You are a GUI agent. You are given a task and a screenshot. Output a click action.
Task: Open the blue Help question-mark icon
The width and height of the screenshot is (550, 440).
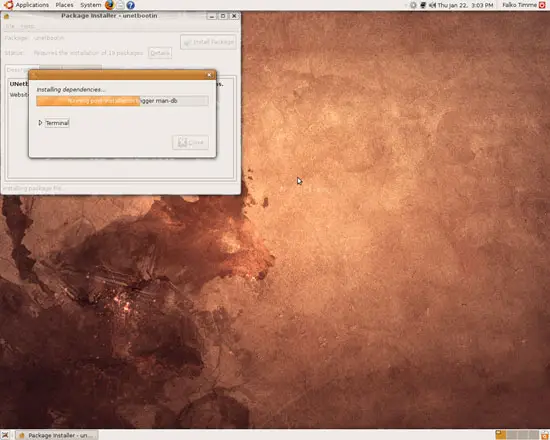(130, 5)
